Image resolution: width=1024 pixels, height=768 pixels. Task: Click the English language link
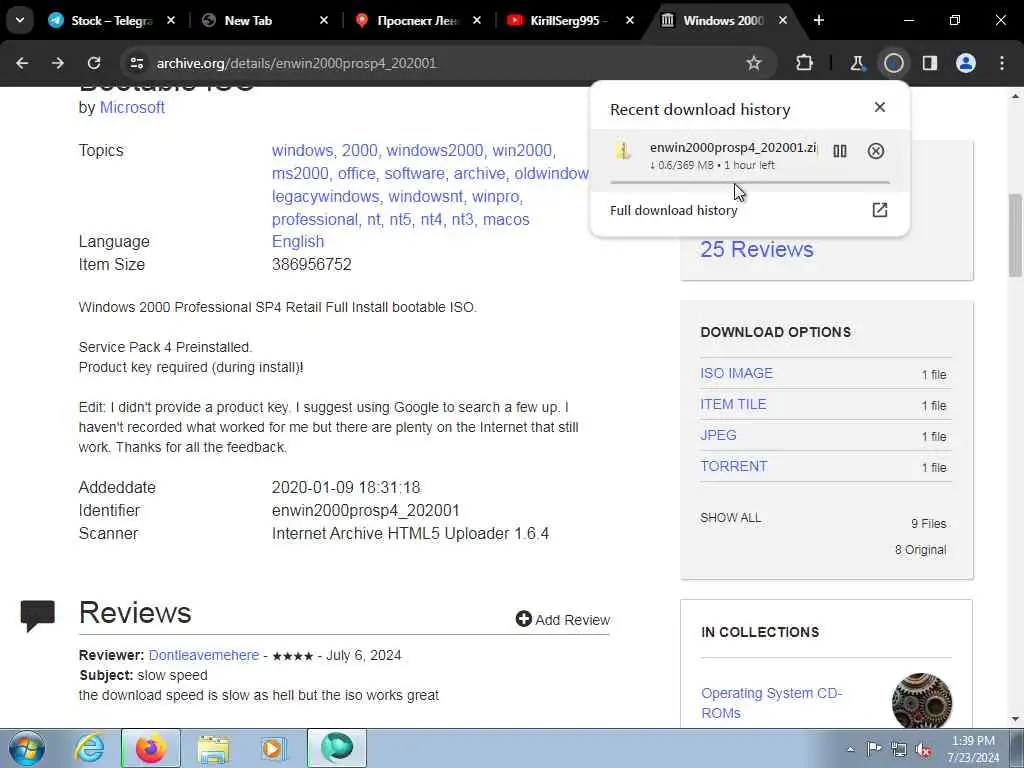298,242
